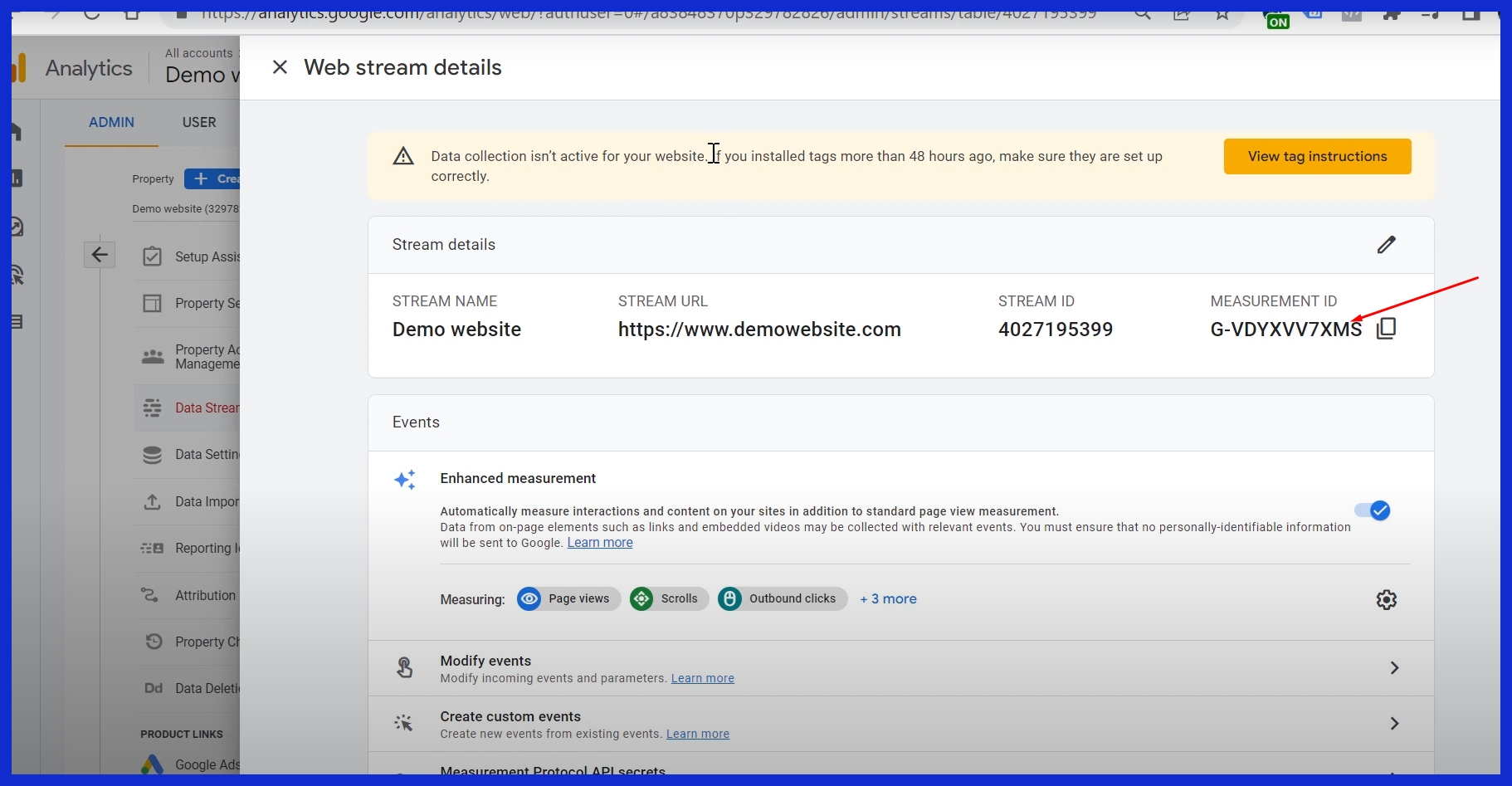
Task: Click the Google Ads logo icon
Action: [x=152, y=764]
